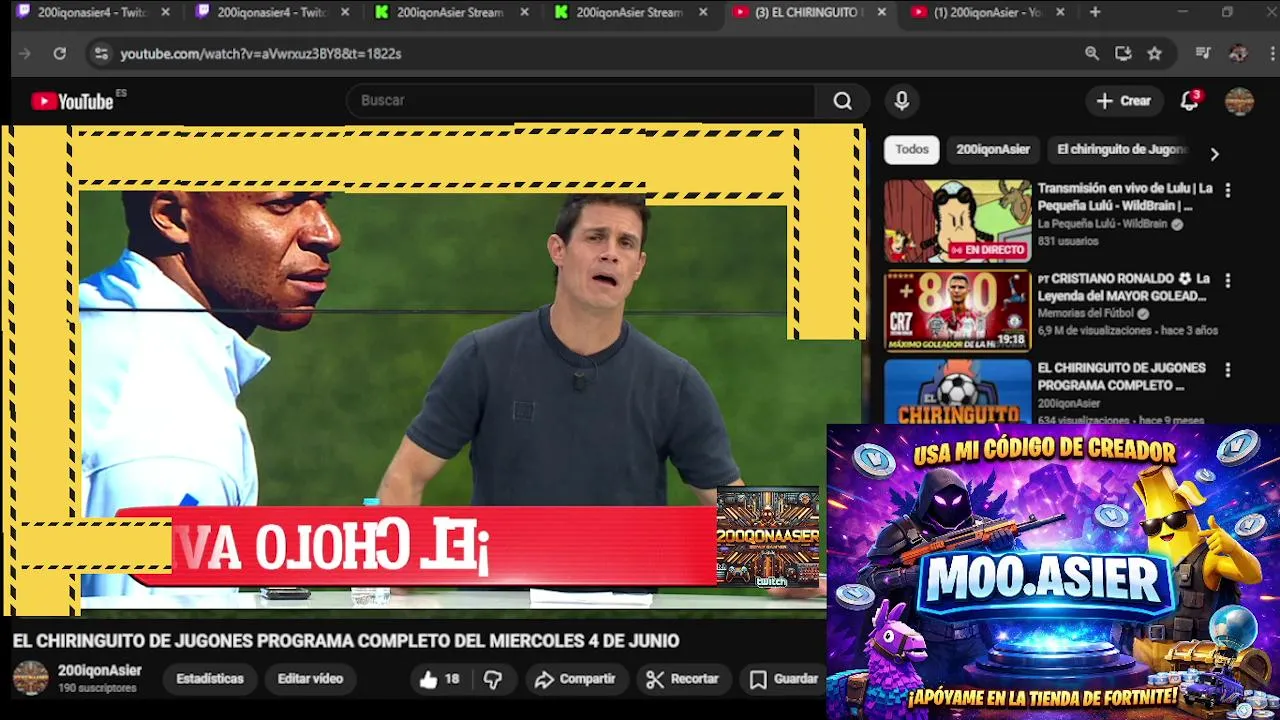Like the video with thumbs up
This screenshot has height=720, width=1280.
tap(438, 679)
